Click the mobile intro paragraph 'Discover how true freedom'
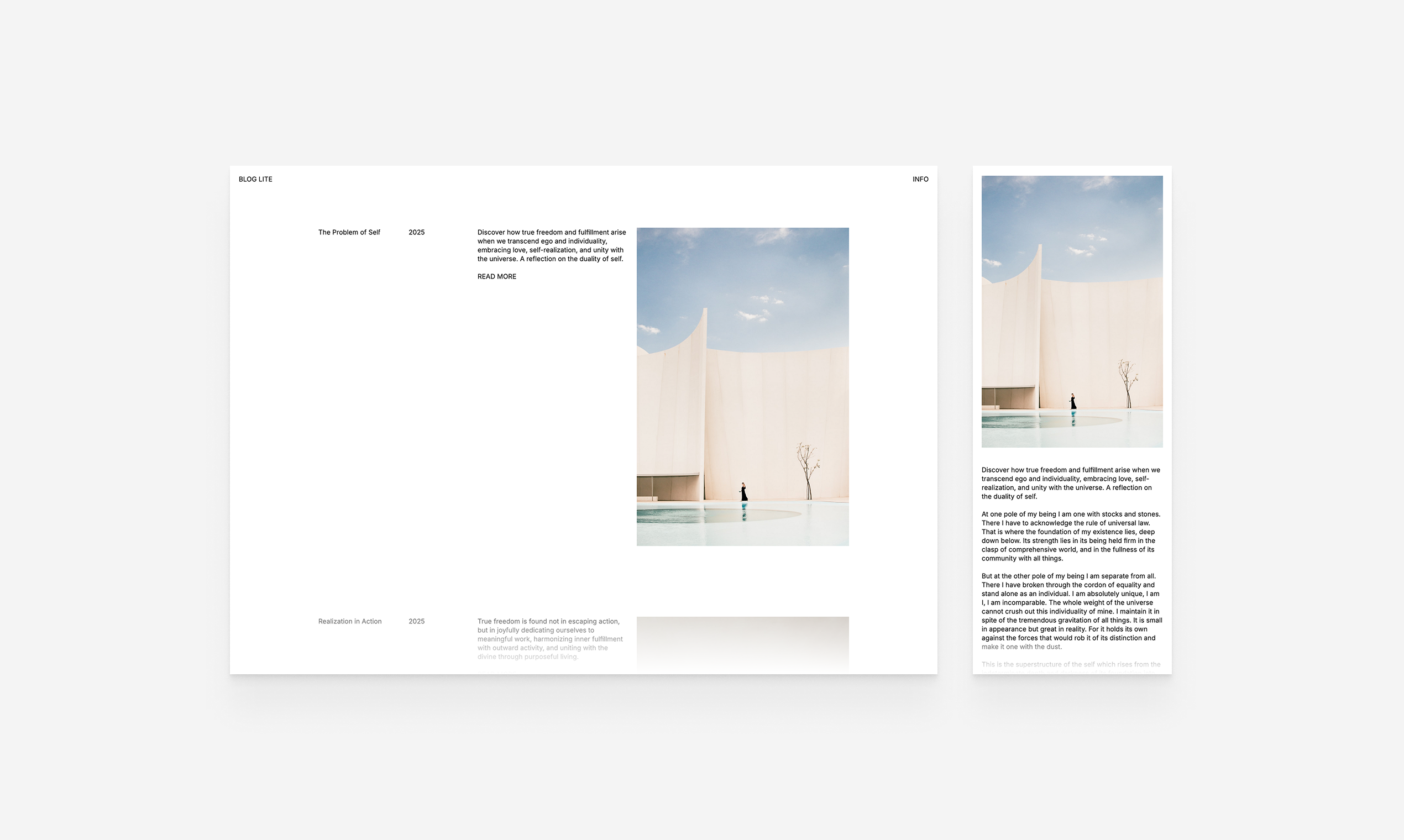Screen dimensions: 1404x840 tap(1071, 483)
